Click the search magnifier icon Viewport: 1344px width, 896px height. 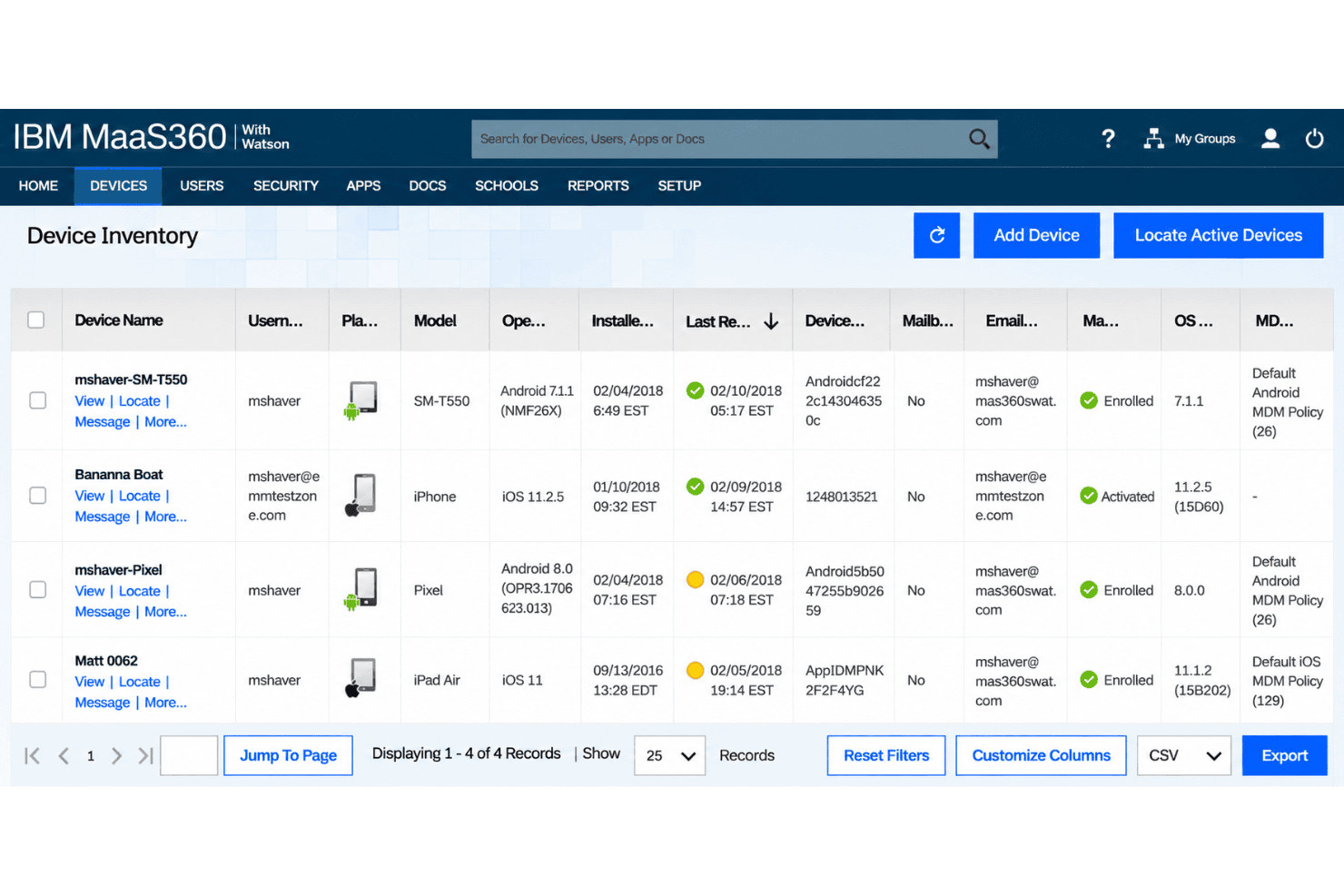pyautogui.click(x=979, y=139)
